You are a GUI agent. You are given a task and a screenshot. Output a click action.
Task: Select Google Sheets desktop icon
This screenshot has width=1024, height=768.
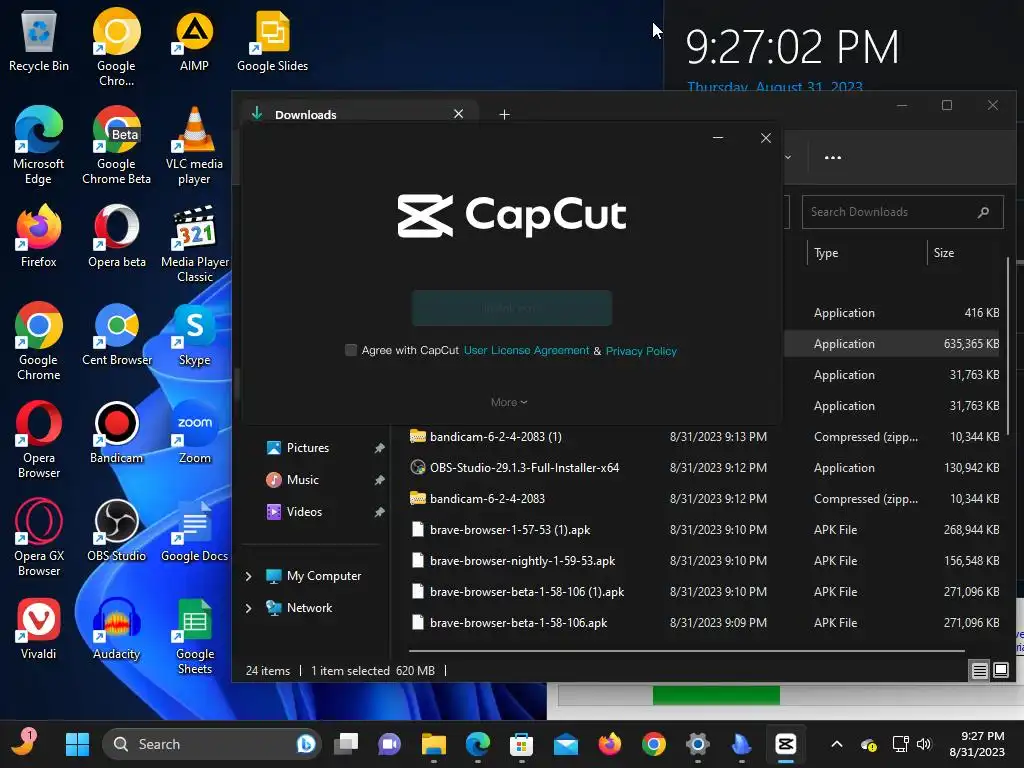point(194,636)
